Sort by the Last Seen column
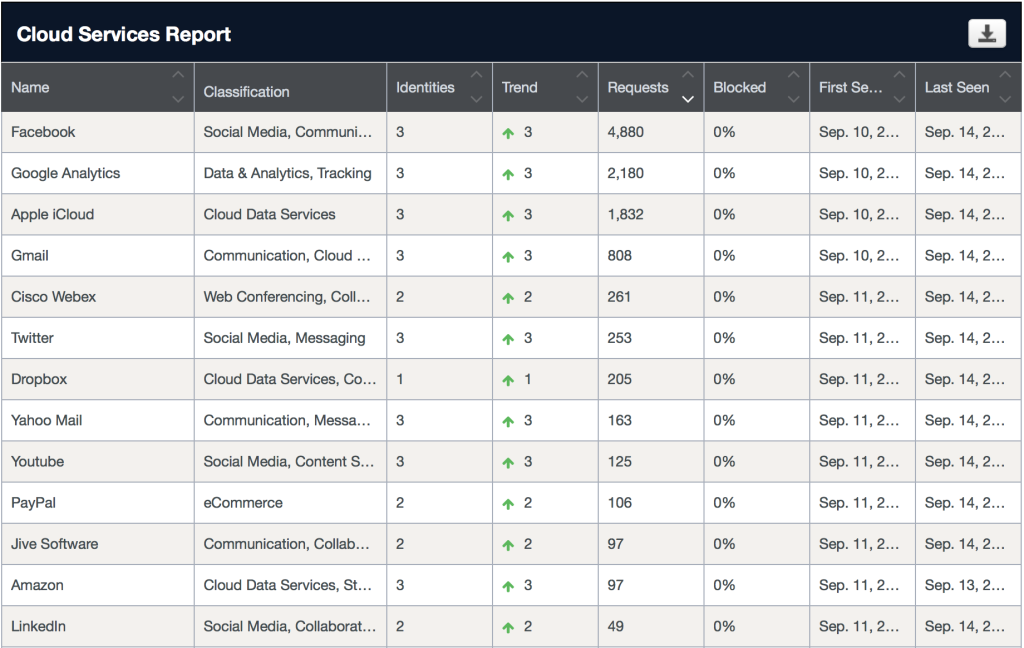 point(956,88)
